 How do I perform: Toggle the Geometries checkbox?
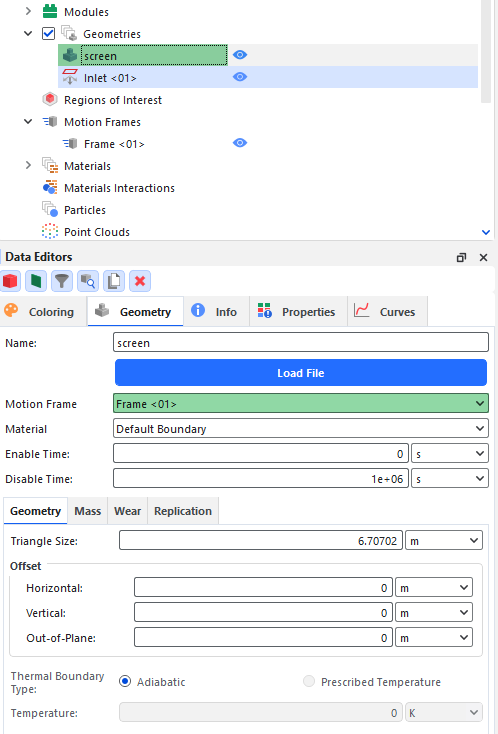click(48, 34)
